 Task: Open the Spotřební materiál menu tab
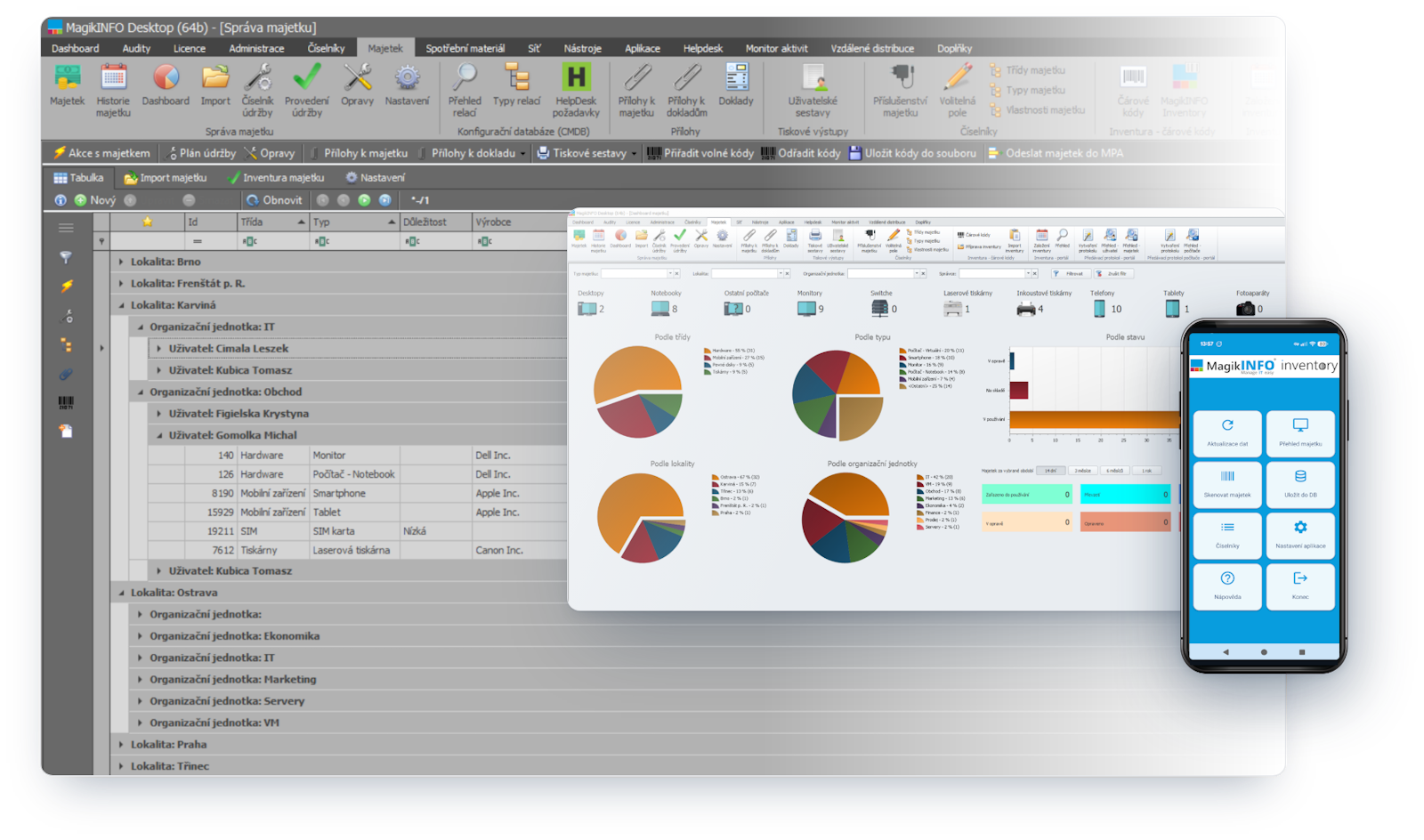(465, 48)
